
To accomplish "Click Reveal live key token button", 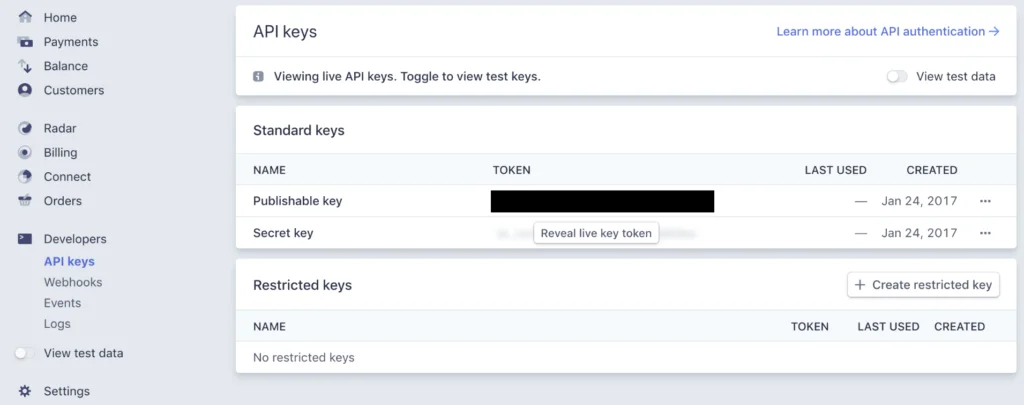I will pyautogui.click(x=596, y=233).
